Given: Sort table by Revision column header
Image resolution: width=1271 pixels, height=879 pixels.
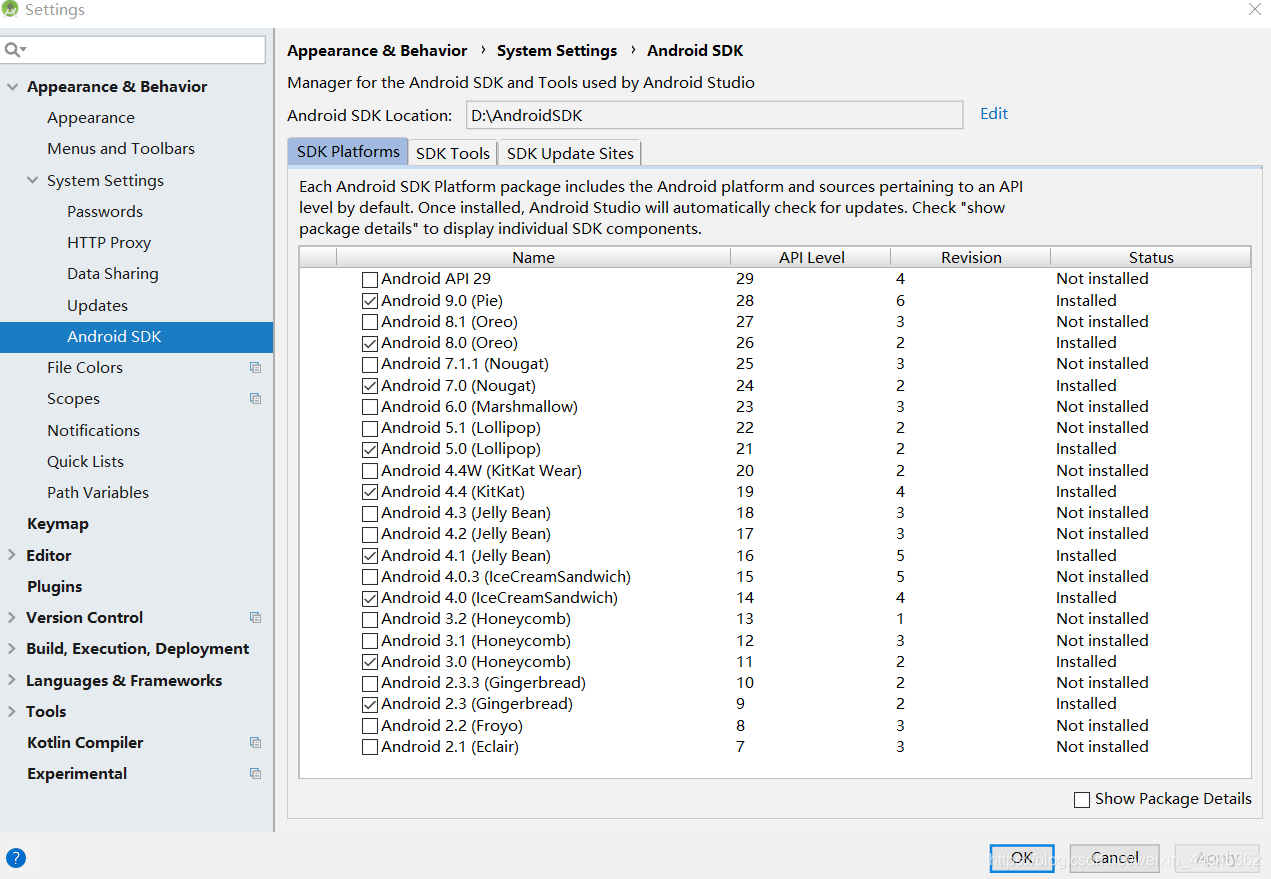Looking at the screenshot, I should click(970, 257).
